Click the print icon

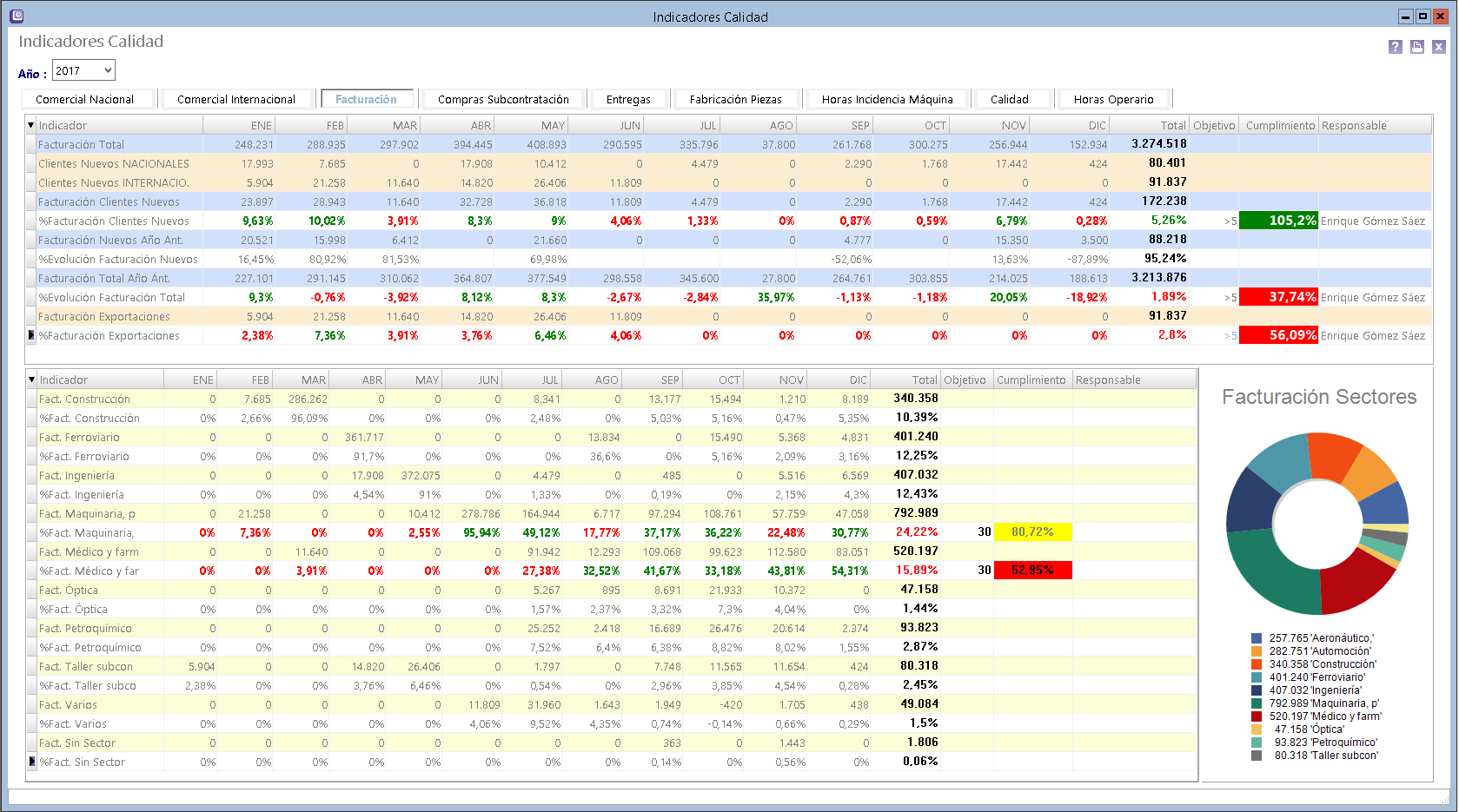click(1417, 47)
